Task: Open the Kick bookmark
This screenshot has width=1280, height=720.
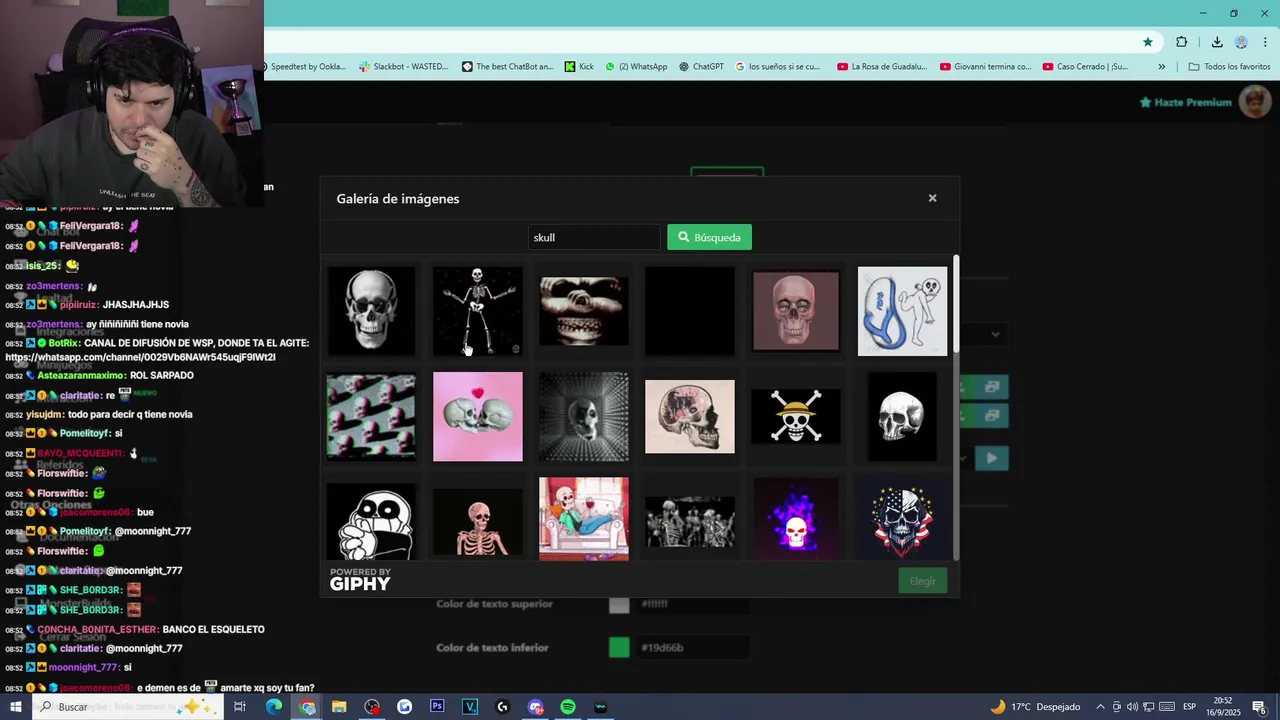Action: [x=579, y=67]
